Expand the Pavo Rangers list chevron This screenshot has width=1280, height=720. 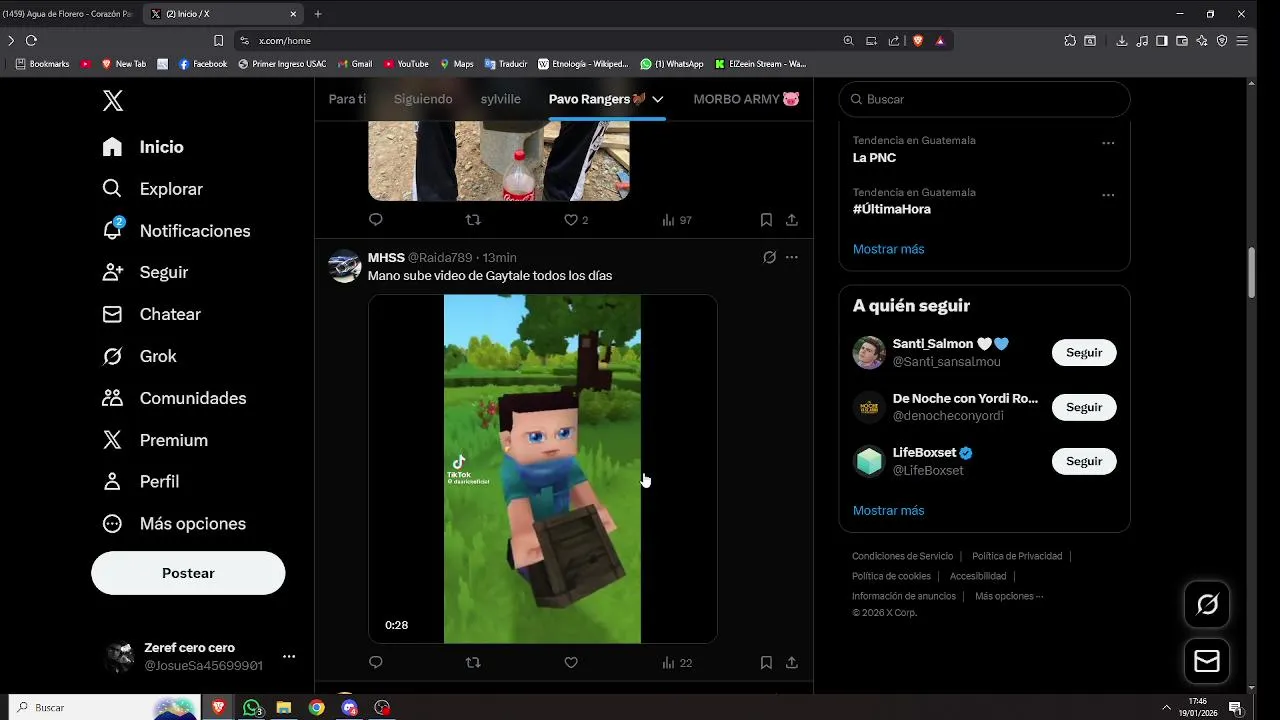coord(657,99)
